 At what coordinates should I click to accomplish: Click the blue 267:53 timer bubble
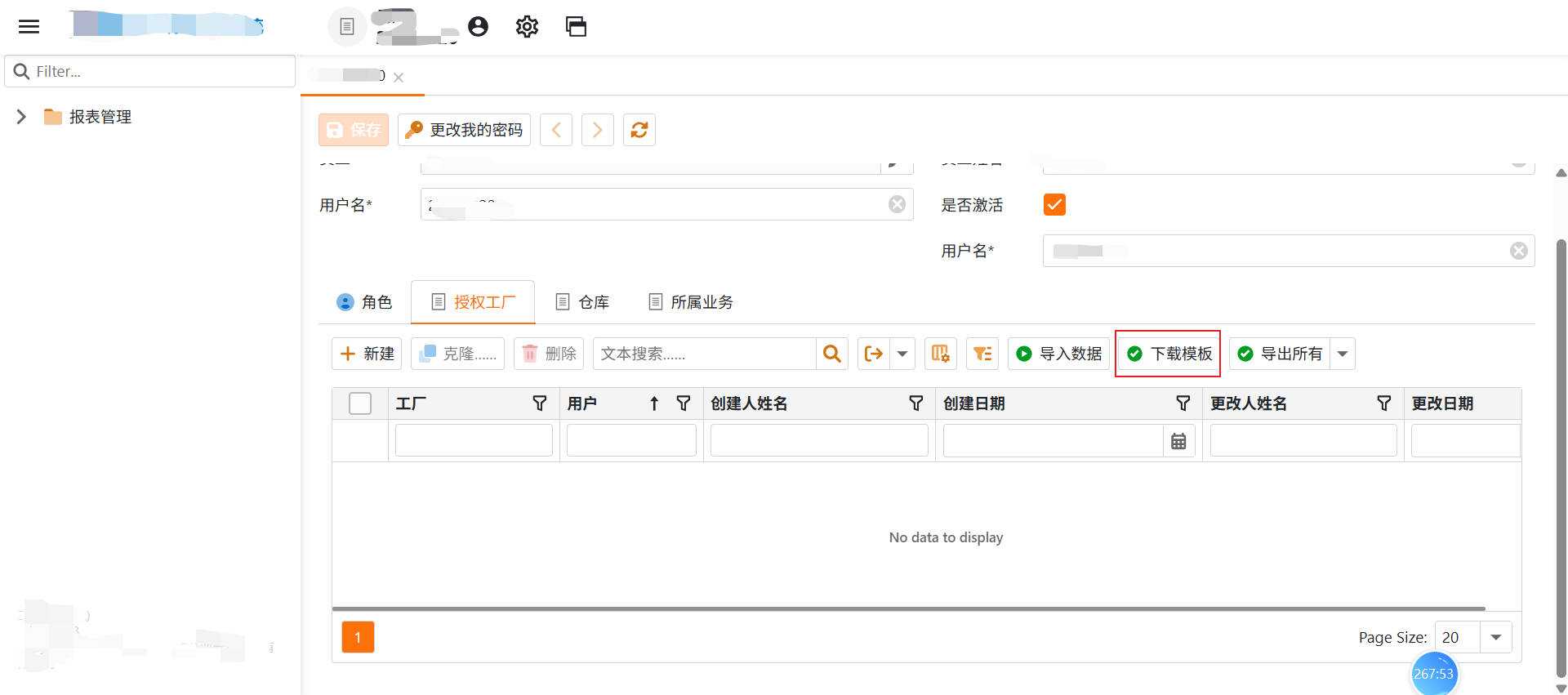pyautogui.click(x=1434, y=674)
